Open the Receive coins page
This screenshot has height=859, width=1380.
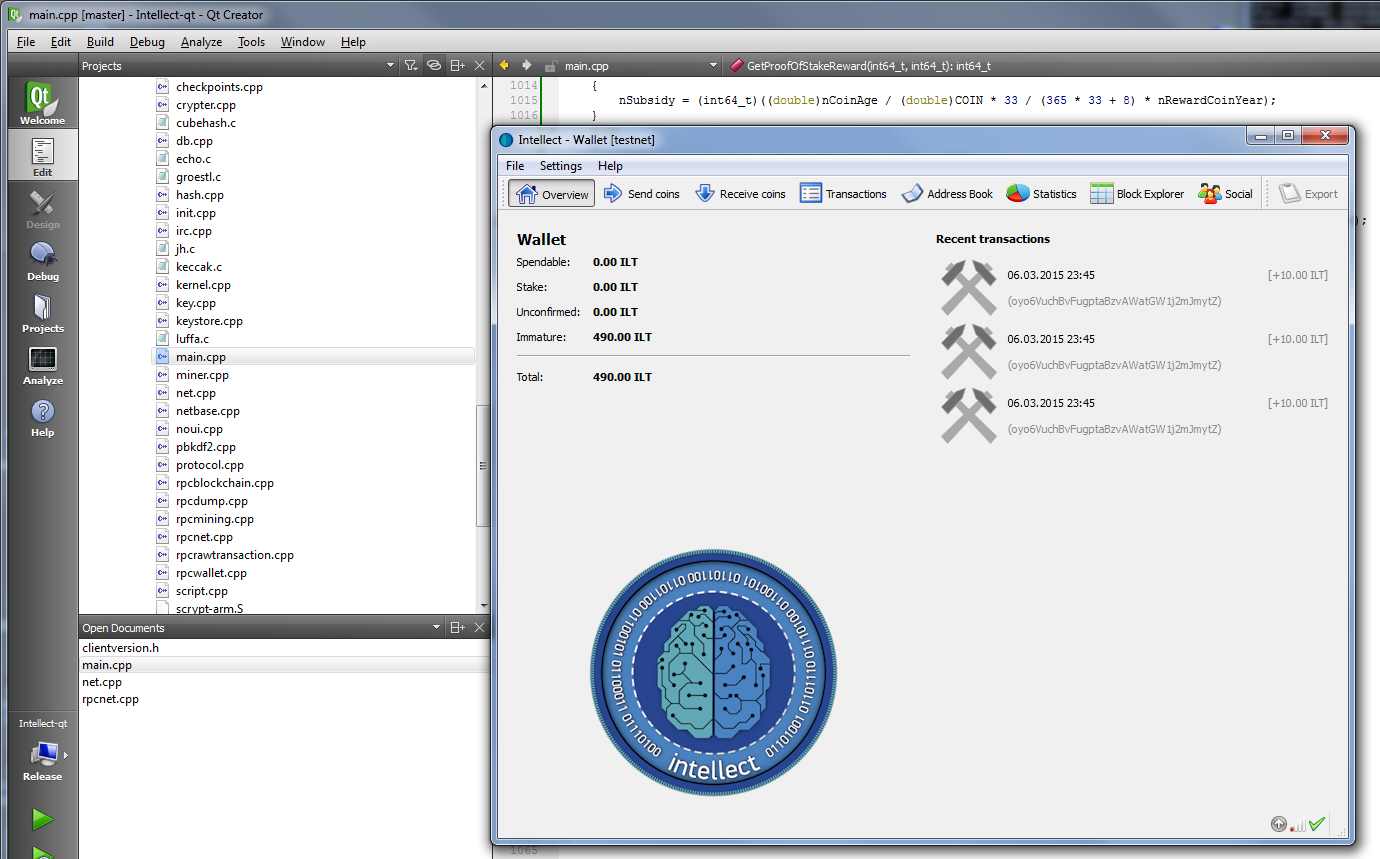coord(740,194)
